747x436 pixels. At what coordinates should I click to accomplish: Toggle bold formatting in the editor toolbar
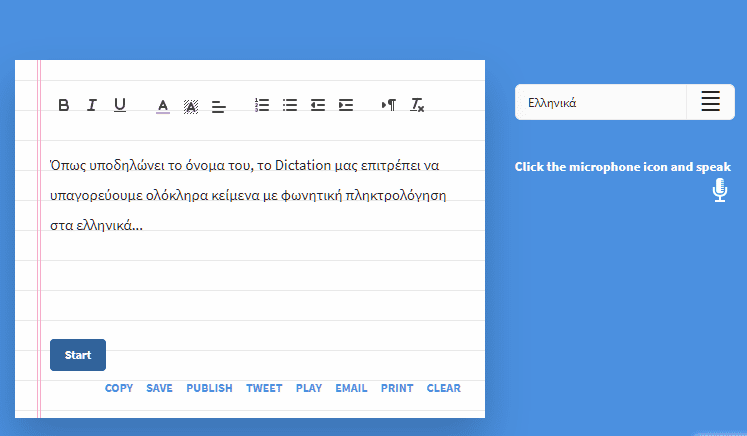click(64, 105)
